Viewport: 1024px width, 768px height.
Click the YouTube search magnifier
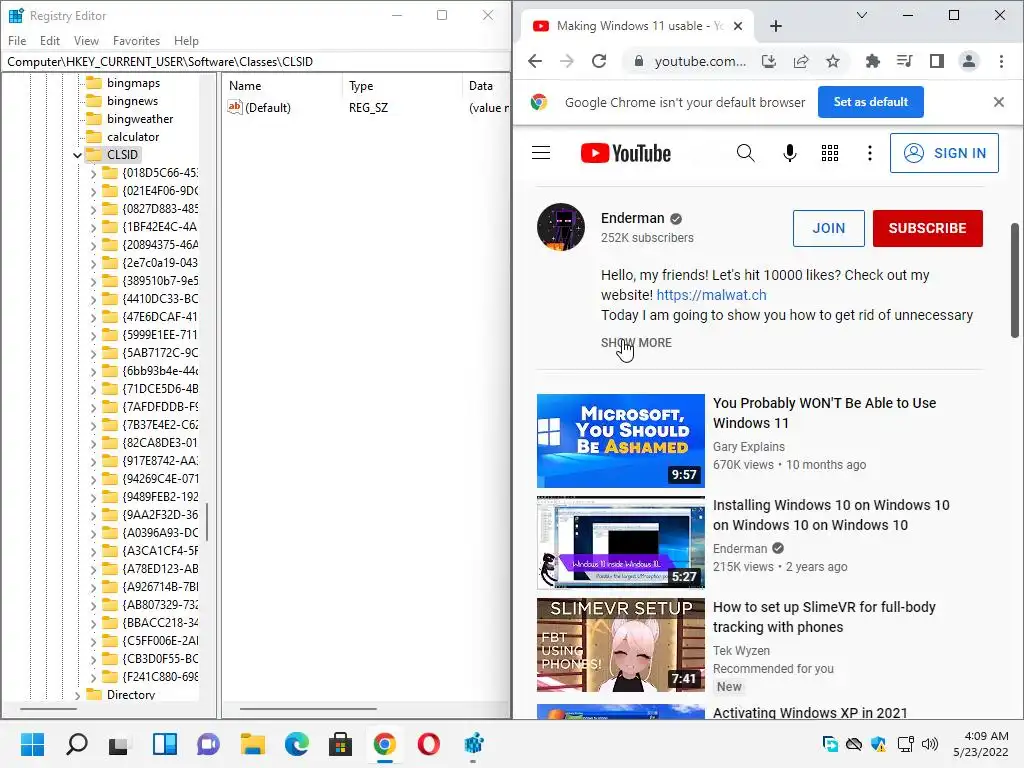click(745, 153)
